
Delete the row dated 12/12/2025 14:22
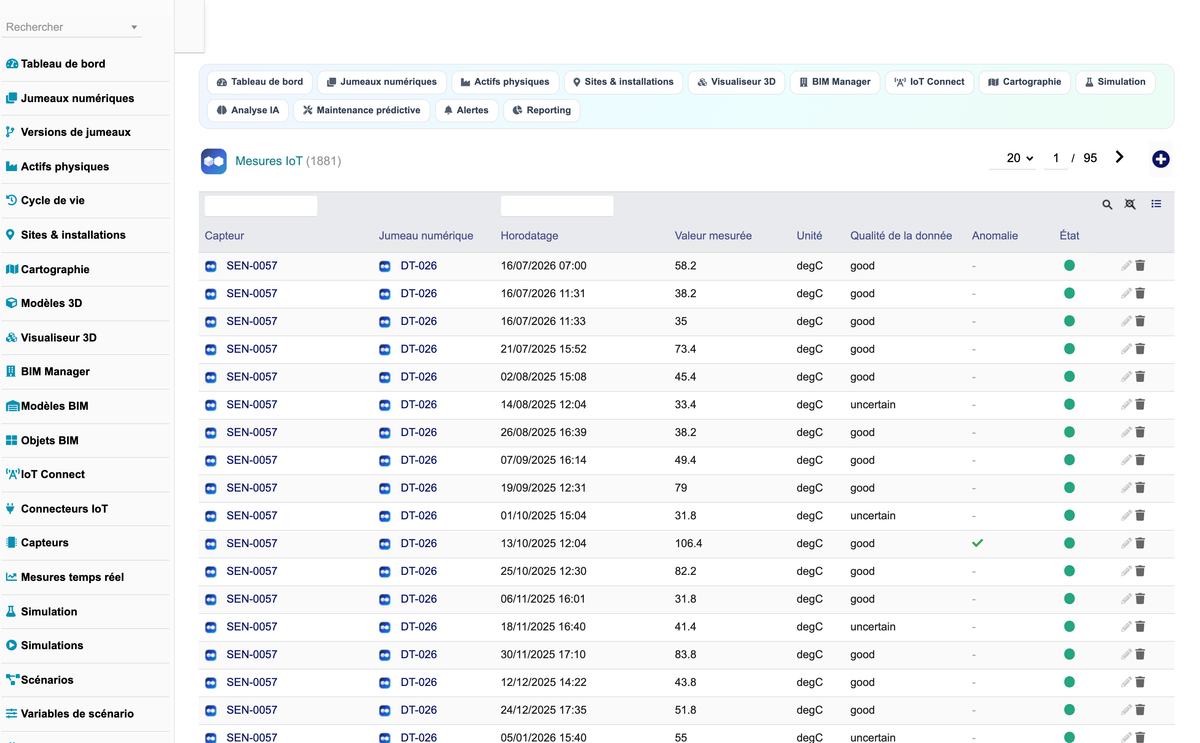coord(1140,682)
